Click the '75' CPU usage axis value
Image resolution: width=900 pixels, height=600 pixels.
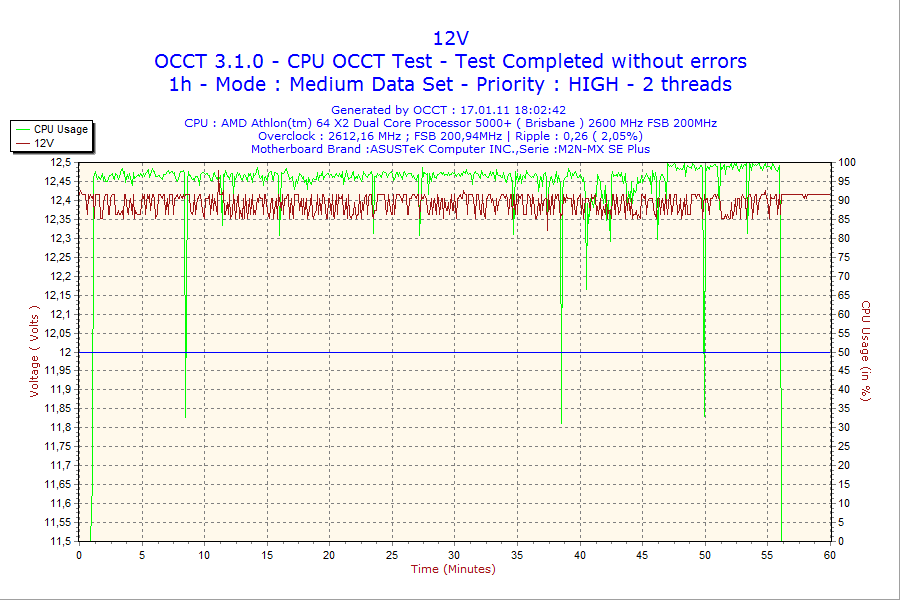click(844, 257)
